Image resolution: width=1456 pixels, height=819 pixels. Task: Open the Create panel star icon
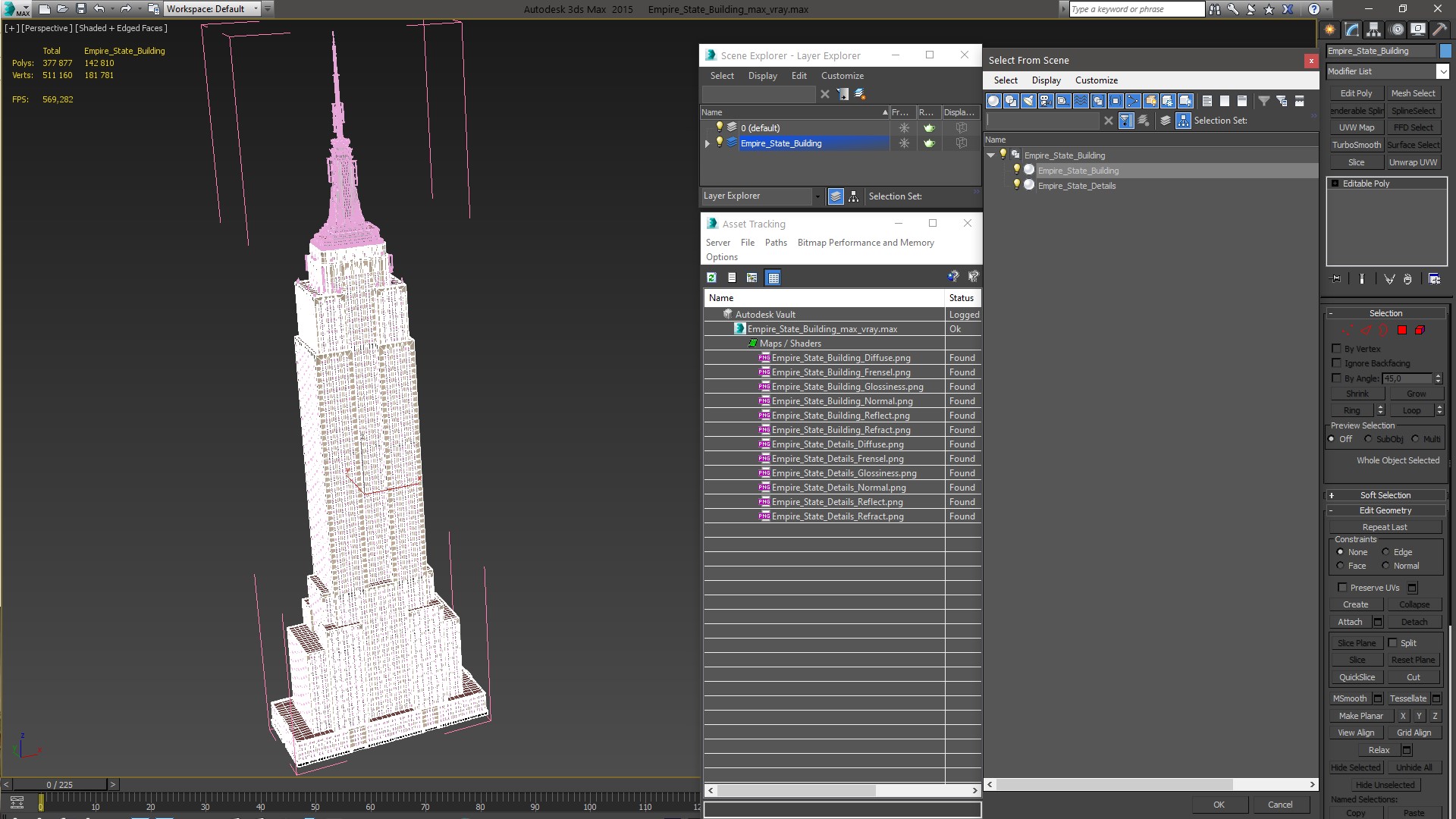1330,30
